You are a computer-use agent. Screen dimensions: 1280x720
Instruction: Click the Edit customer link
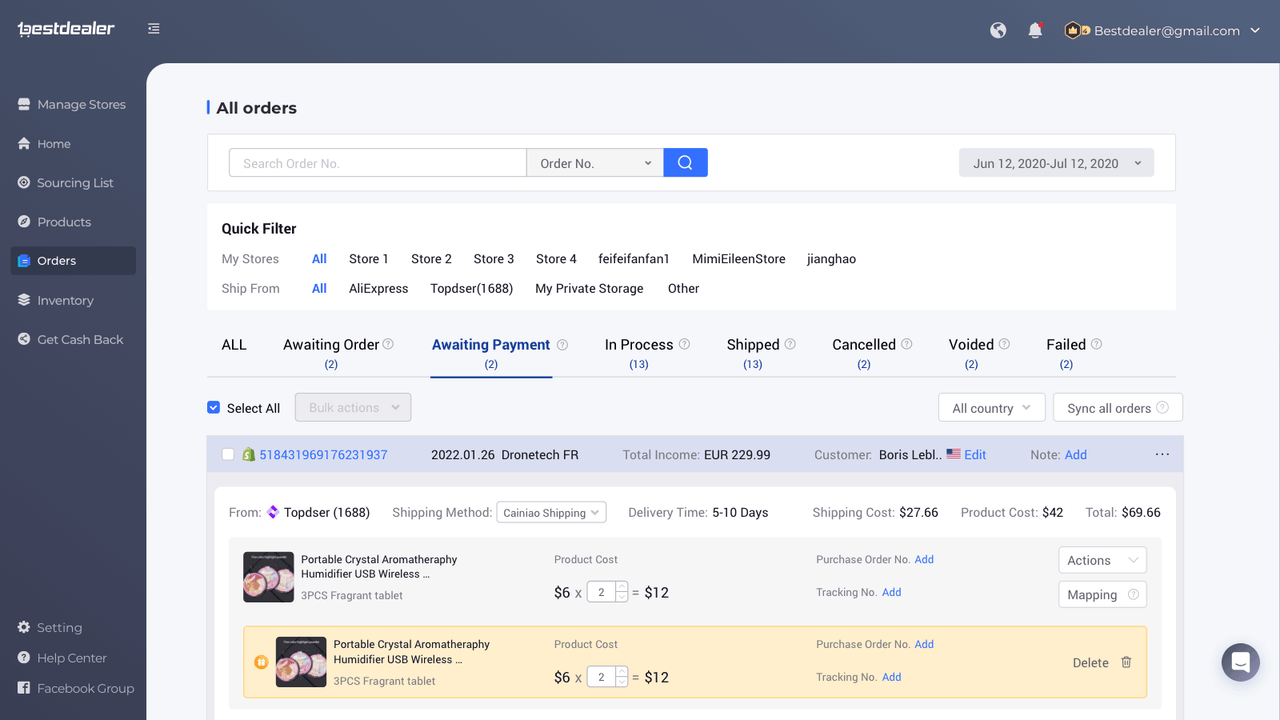(x=975, y=454)
